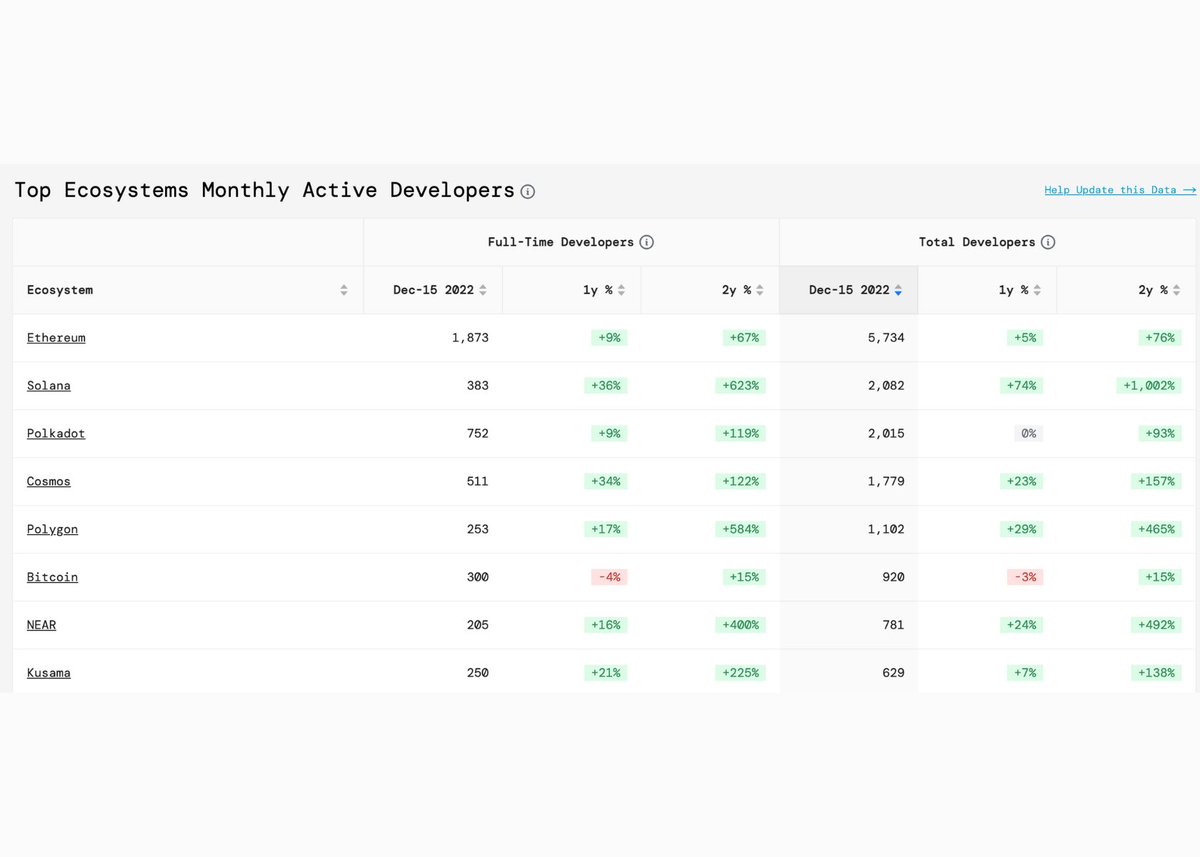Click Polygon total 2y badge +465%
The image size is (1200, 857).
pos(1156,530)
